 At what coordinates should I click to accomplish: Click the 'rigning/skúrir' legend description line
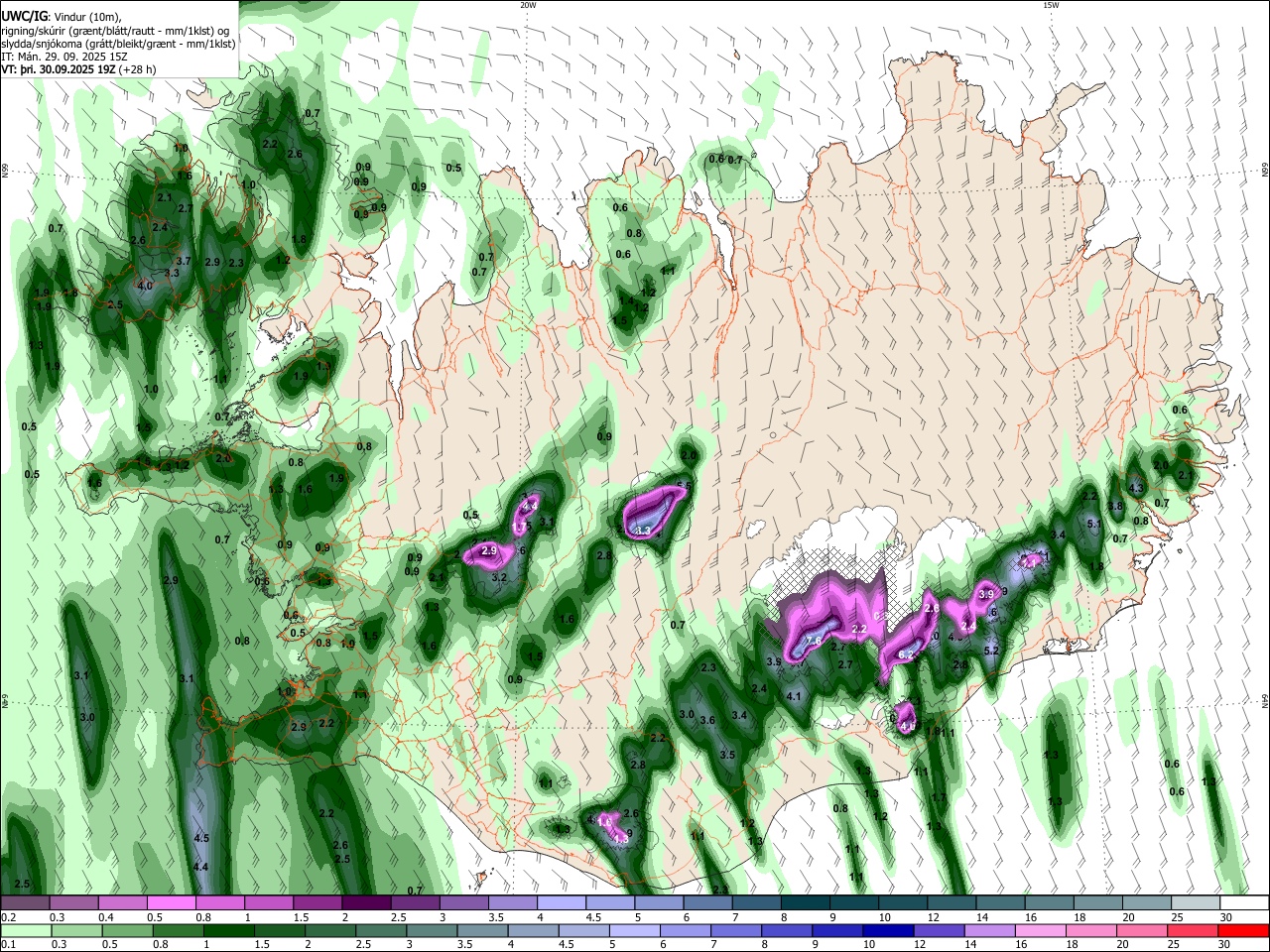[114, 31]
